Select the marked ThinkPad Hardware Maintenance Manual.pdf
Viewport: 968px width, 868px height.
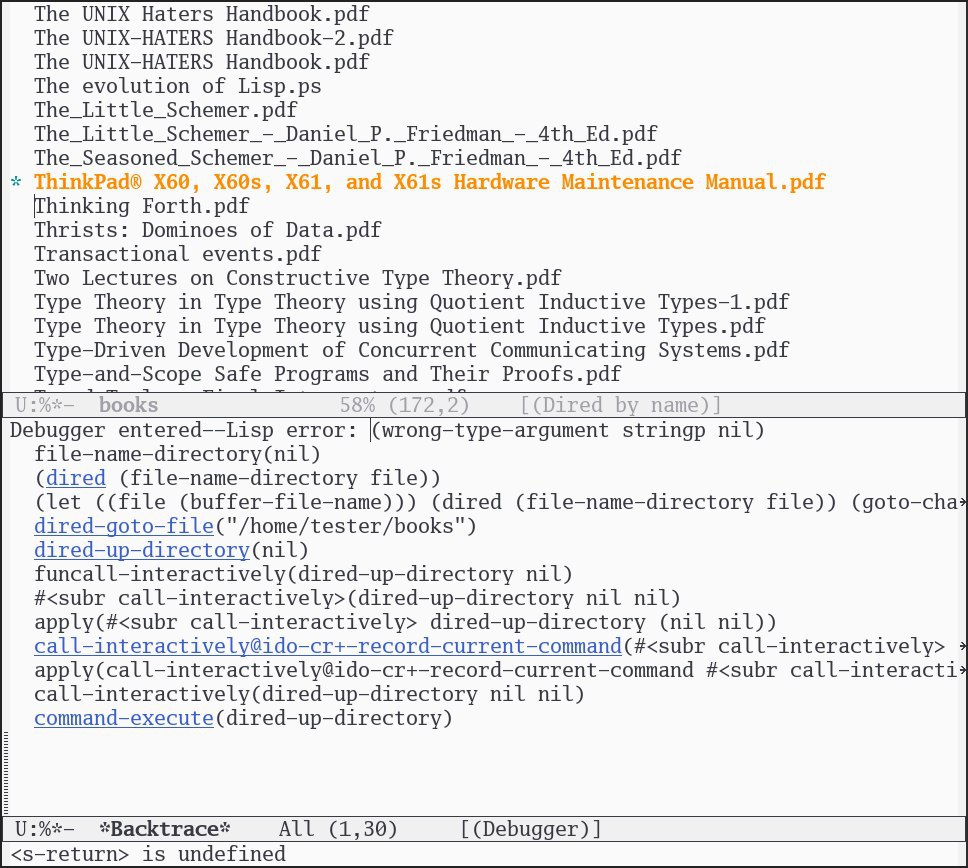(430, 182)
